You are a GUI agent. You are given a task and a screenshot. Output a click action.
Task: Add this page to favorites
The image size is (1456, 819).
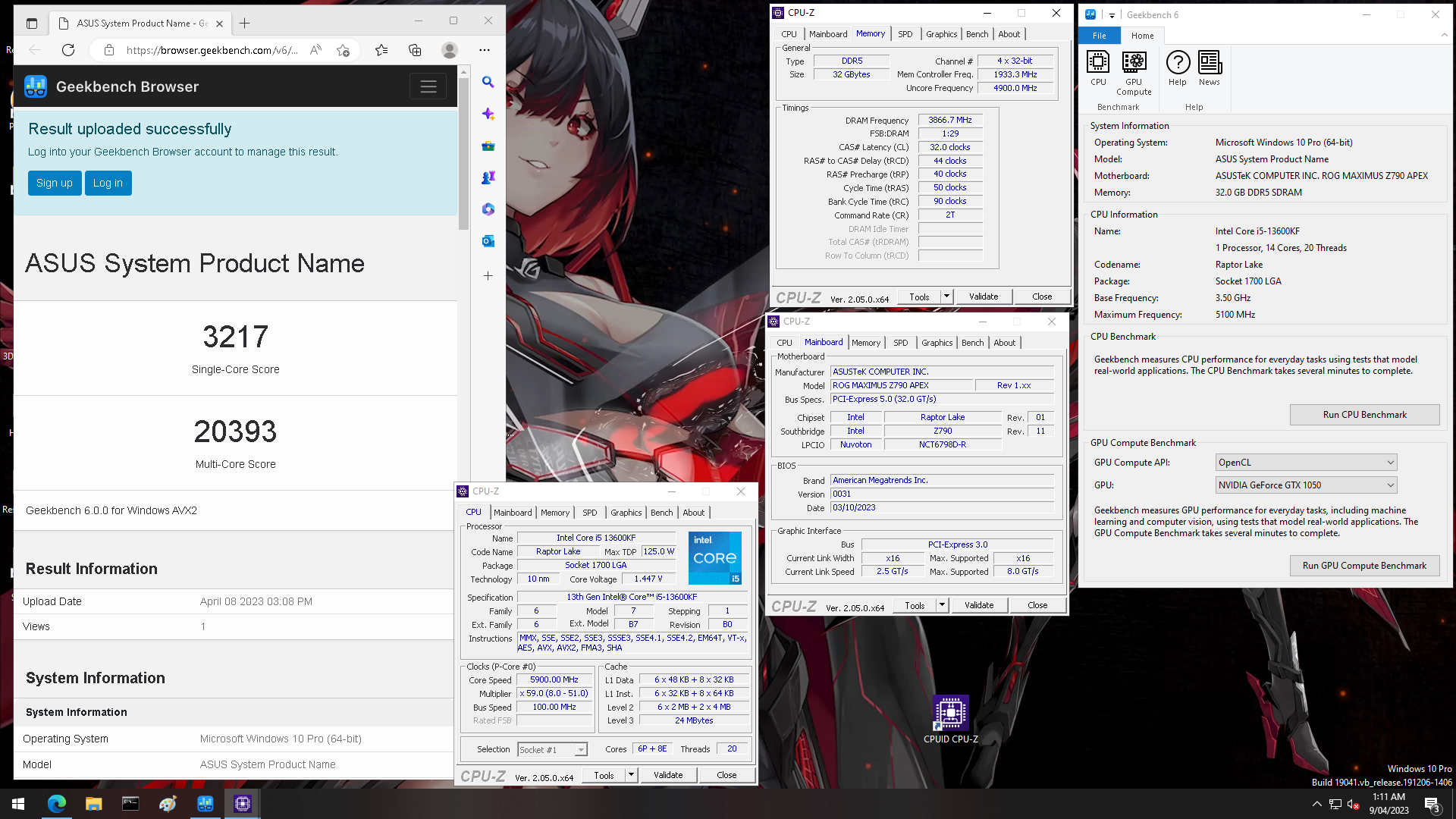344,50
